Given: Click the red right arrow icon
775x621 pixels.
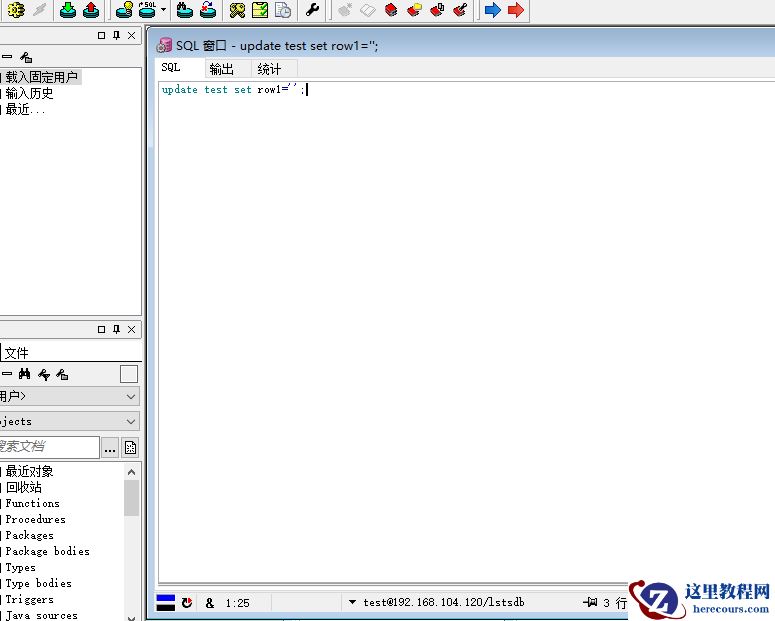Looking at the screenshot, I should (x=516, y=10).
